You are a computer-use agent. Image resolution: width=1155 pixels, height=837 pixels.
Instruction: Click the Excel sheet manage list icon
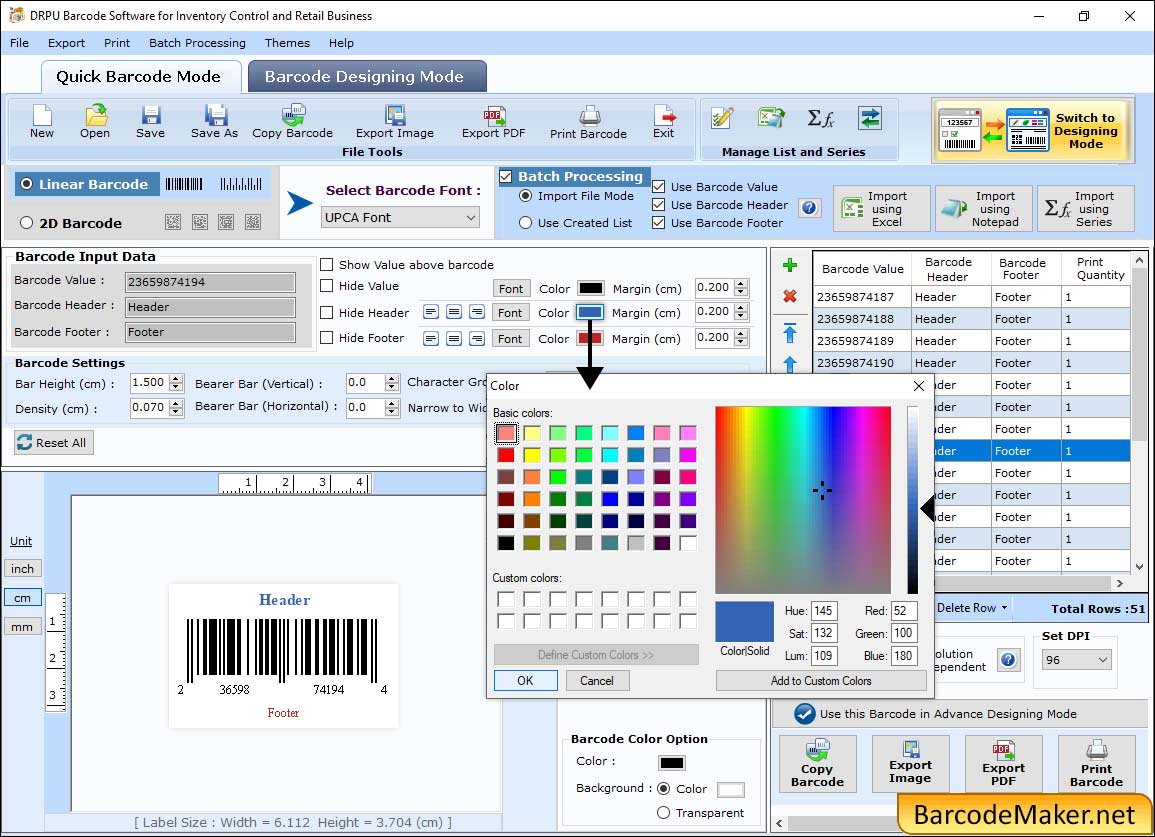pyautogui.click(x=771, y=118)
